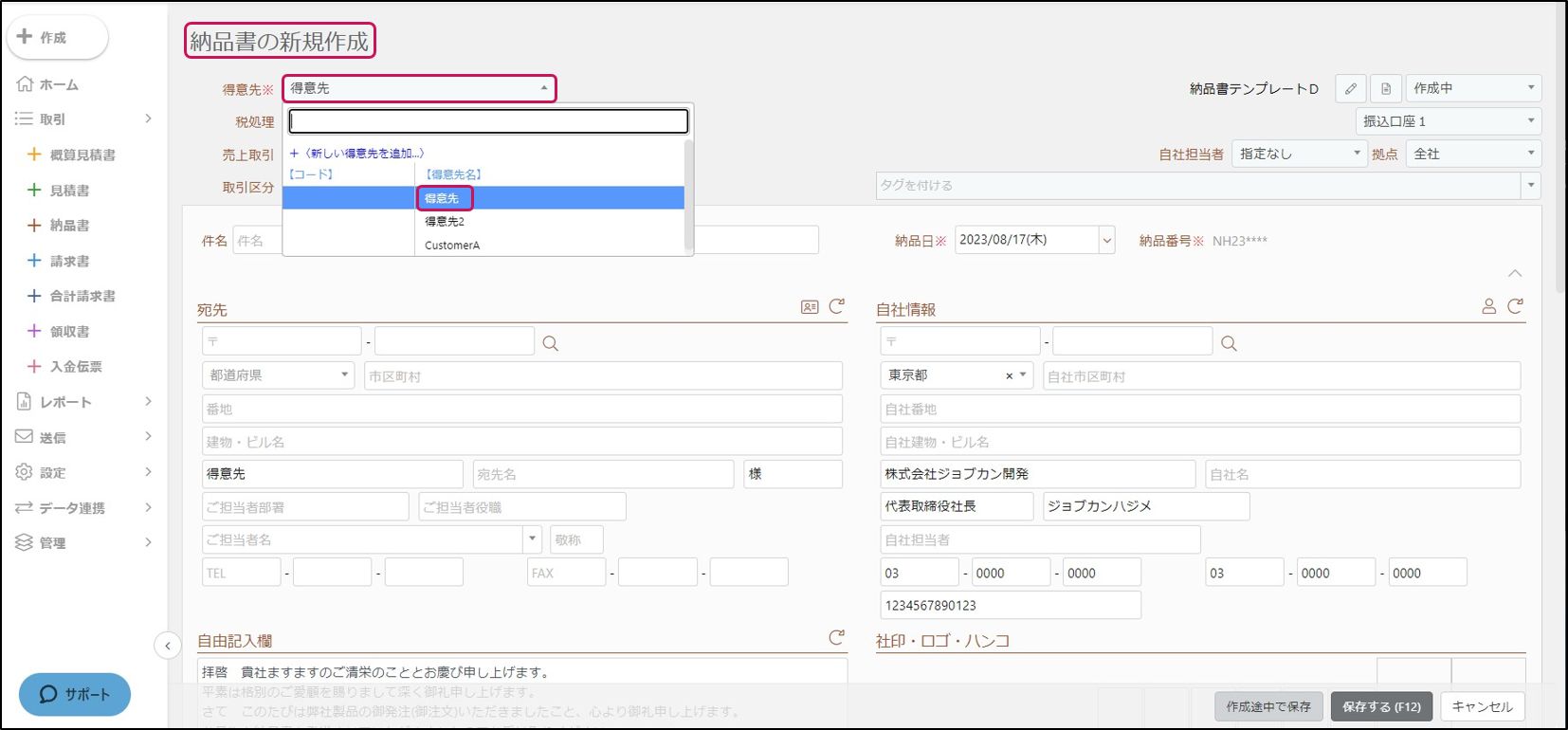Click the address book icon in 宛先 section
Image resolution: width=1568 pixels, height=730 pixels.
[x=810, y=307]
